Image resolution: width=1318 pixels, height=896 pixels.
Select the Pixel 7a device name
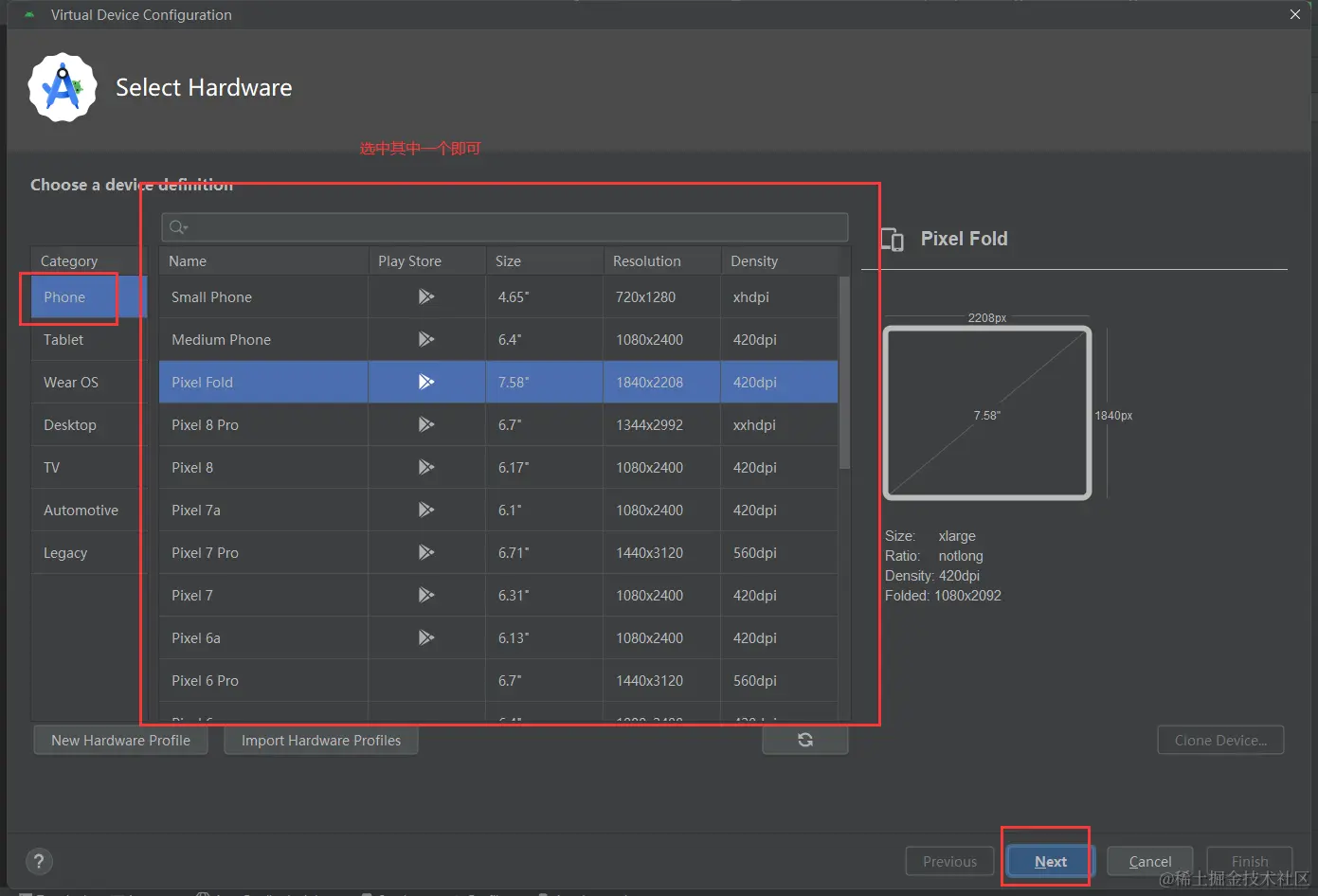(196, 510)
